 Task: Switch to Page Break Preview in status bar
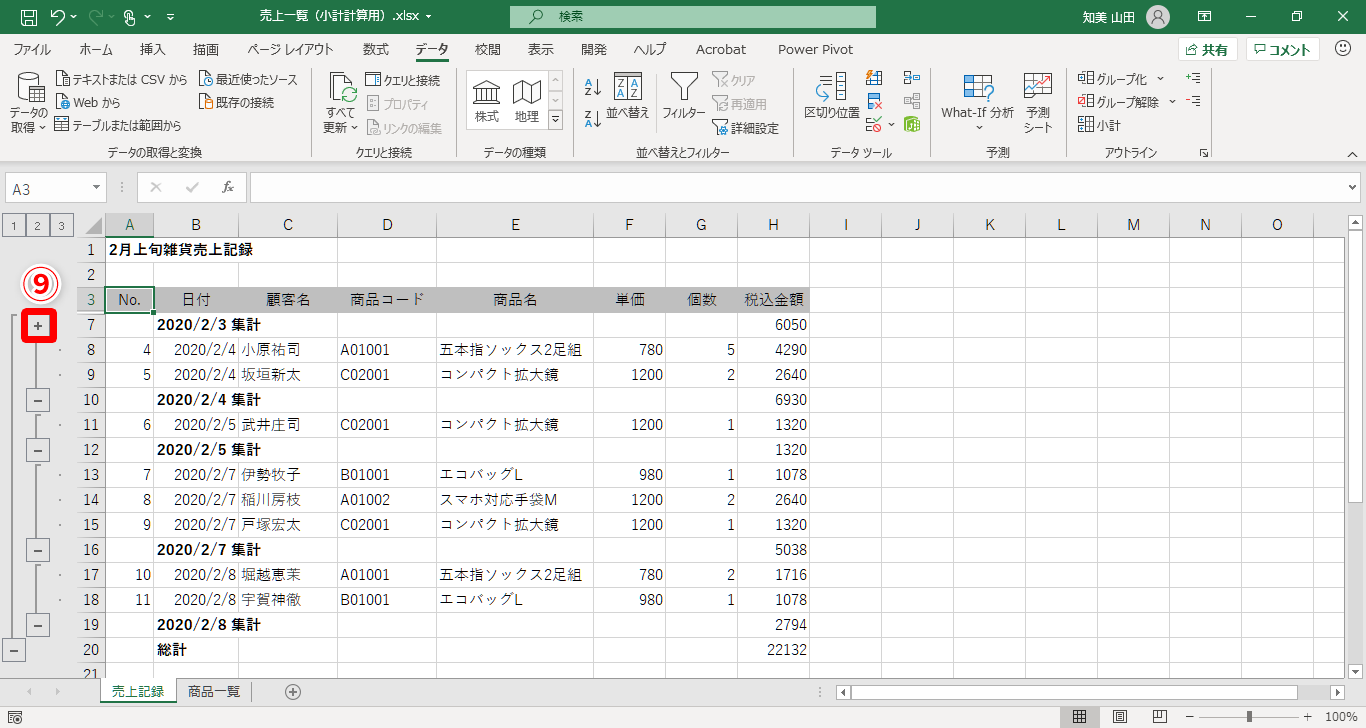(1161, 717)
